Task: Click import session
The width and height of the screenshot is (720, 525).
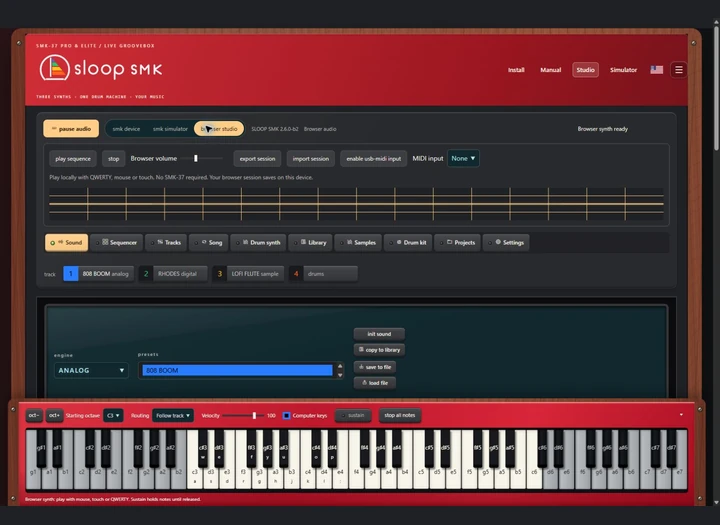Action: (x=311, y=158)
